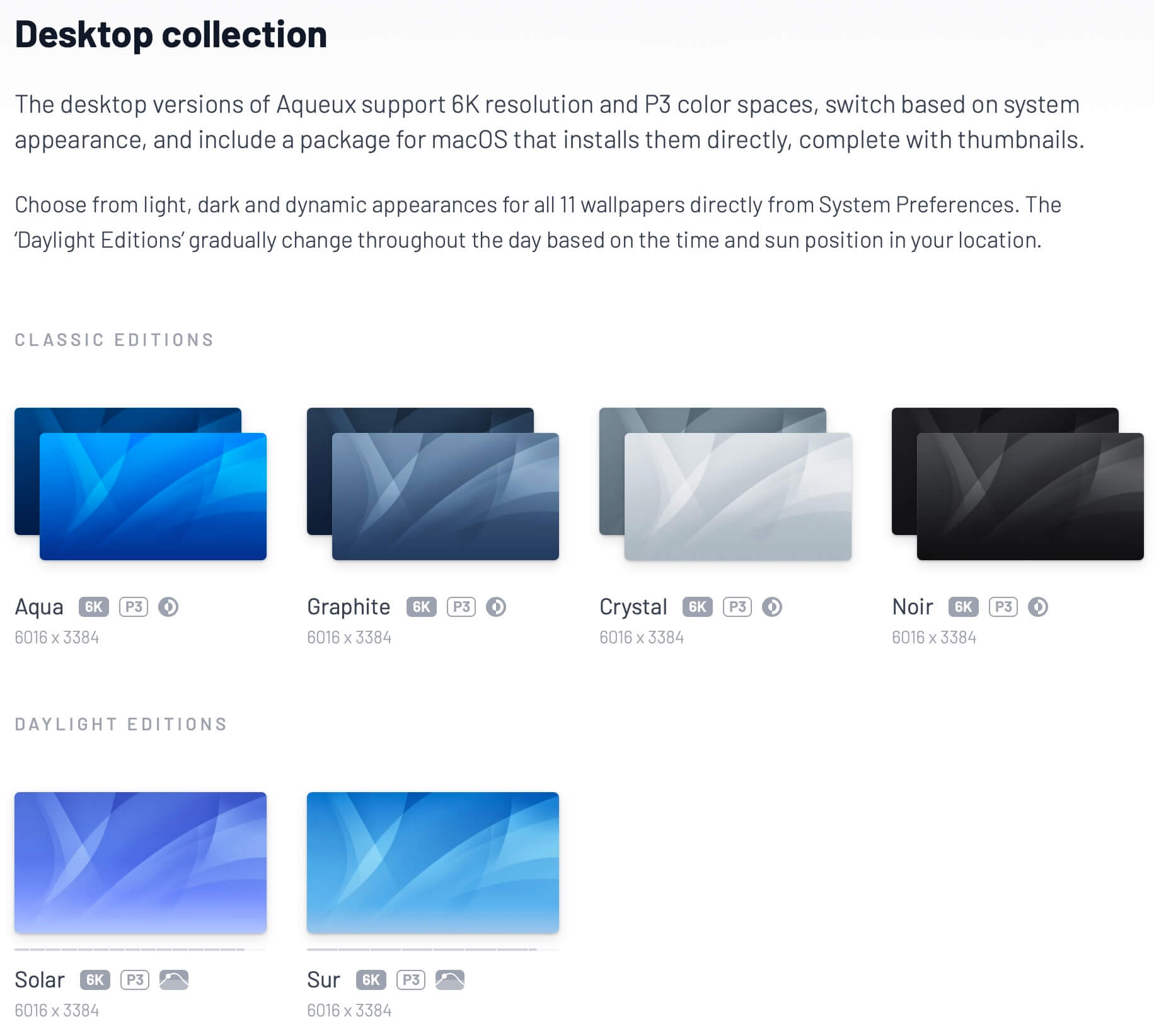Click the light/dark appearance icon next to Aqua
The image size is (1154, 1036).
(168, 607)
